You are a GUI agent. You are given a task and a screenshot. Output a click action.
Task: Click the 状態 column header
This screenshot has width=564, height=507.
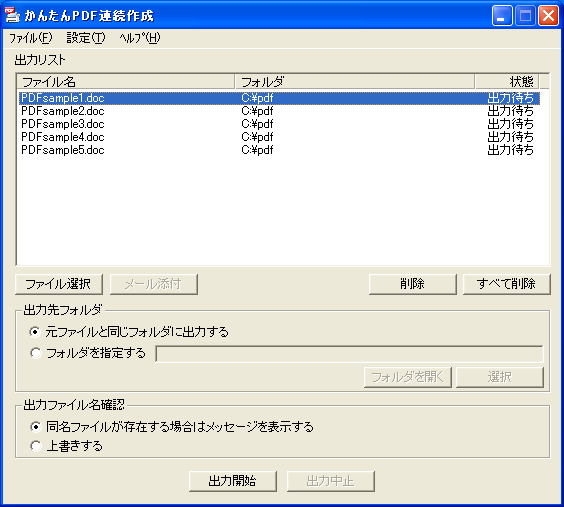507,82
